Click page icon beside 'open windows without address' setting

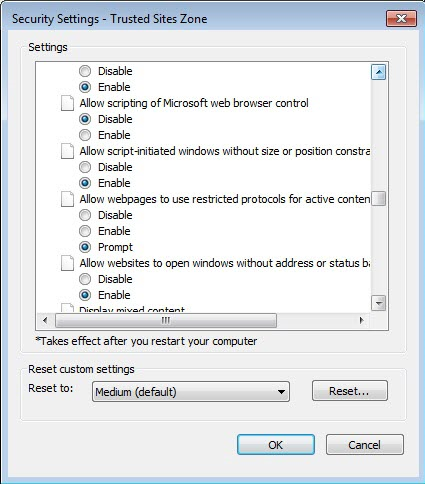(67, 263)
